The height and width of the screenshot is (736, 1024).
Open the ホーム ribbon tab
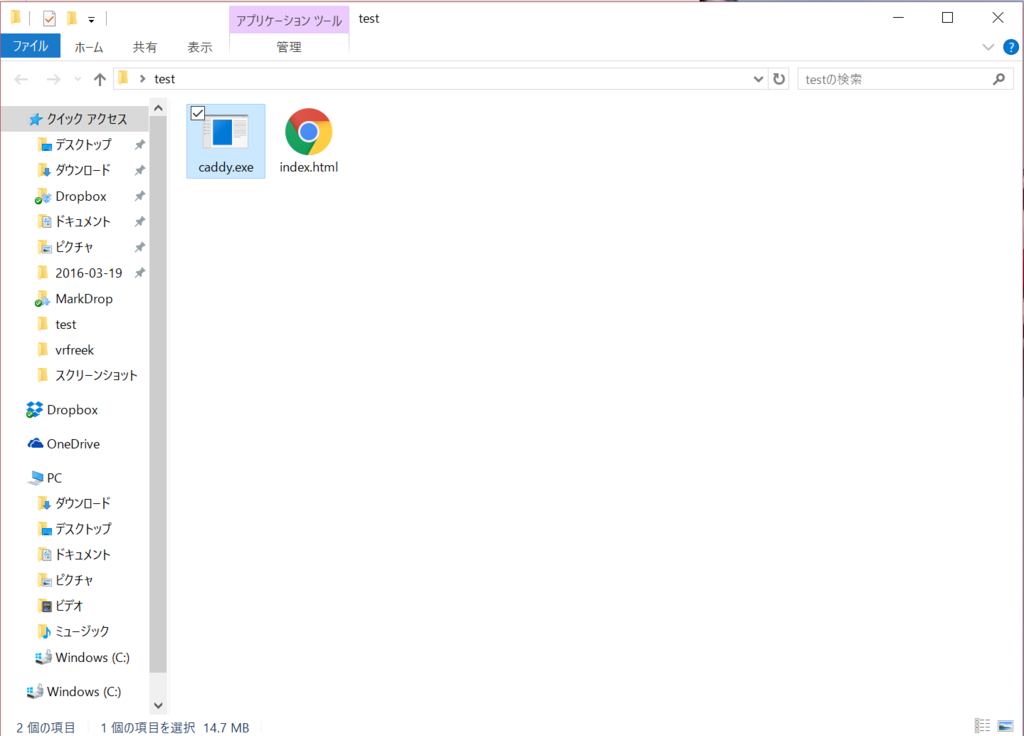89,47
